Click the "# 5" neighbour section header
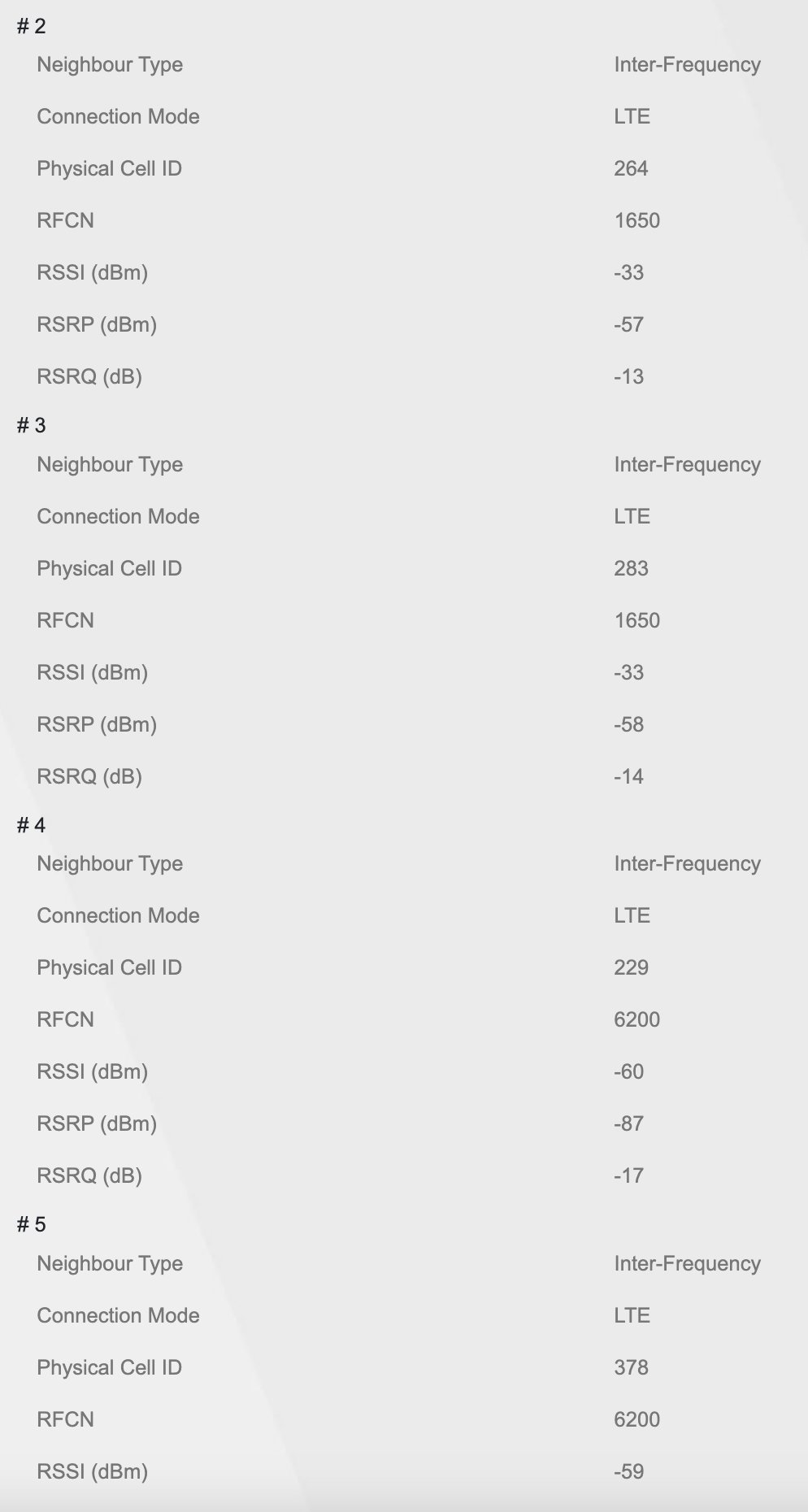This screenshot has width=808, height=1512. point(32,1224)
